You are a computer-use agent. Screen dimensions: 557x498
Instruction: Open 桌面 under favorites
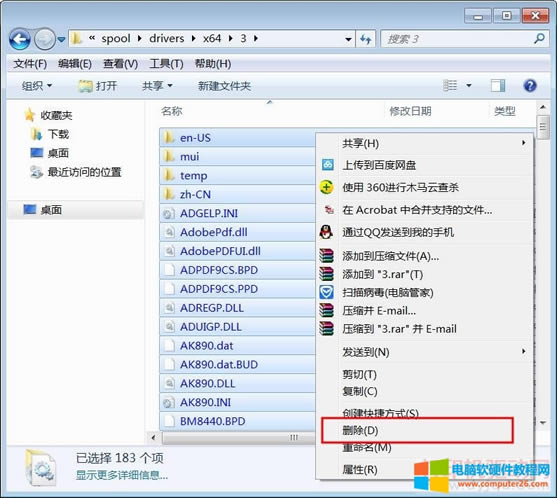(50, 153)
